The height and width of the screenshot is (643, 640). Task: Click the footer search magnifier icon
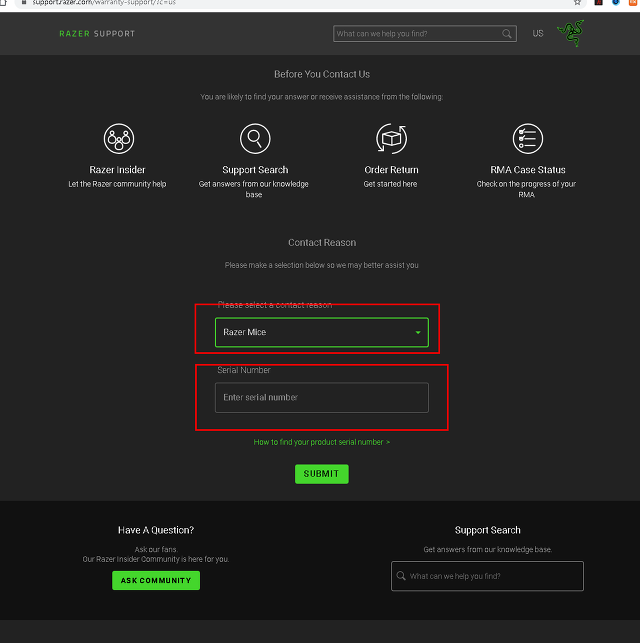tap(401, 576)
